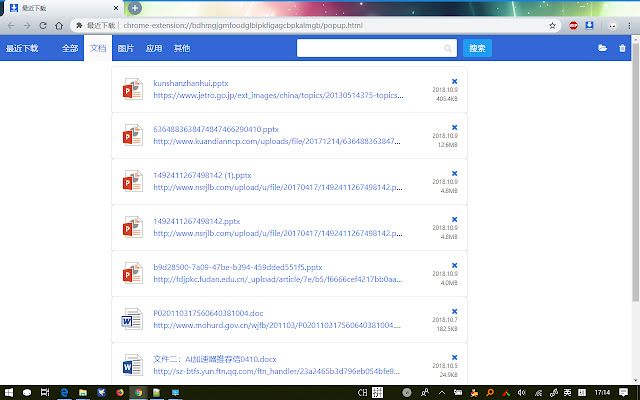Open file 1492411267498142 (1).pptx
This screenshot has height=400, width=640.
203,174
